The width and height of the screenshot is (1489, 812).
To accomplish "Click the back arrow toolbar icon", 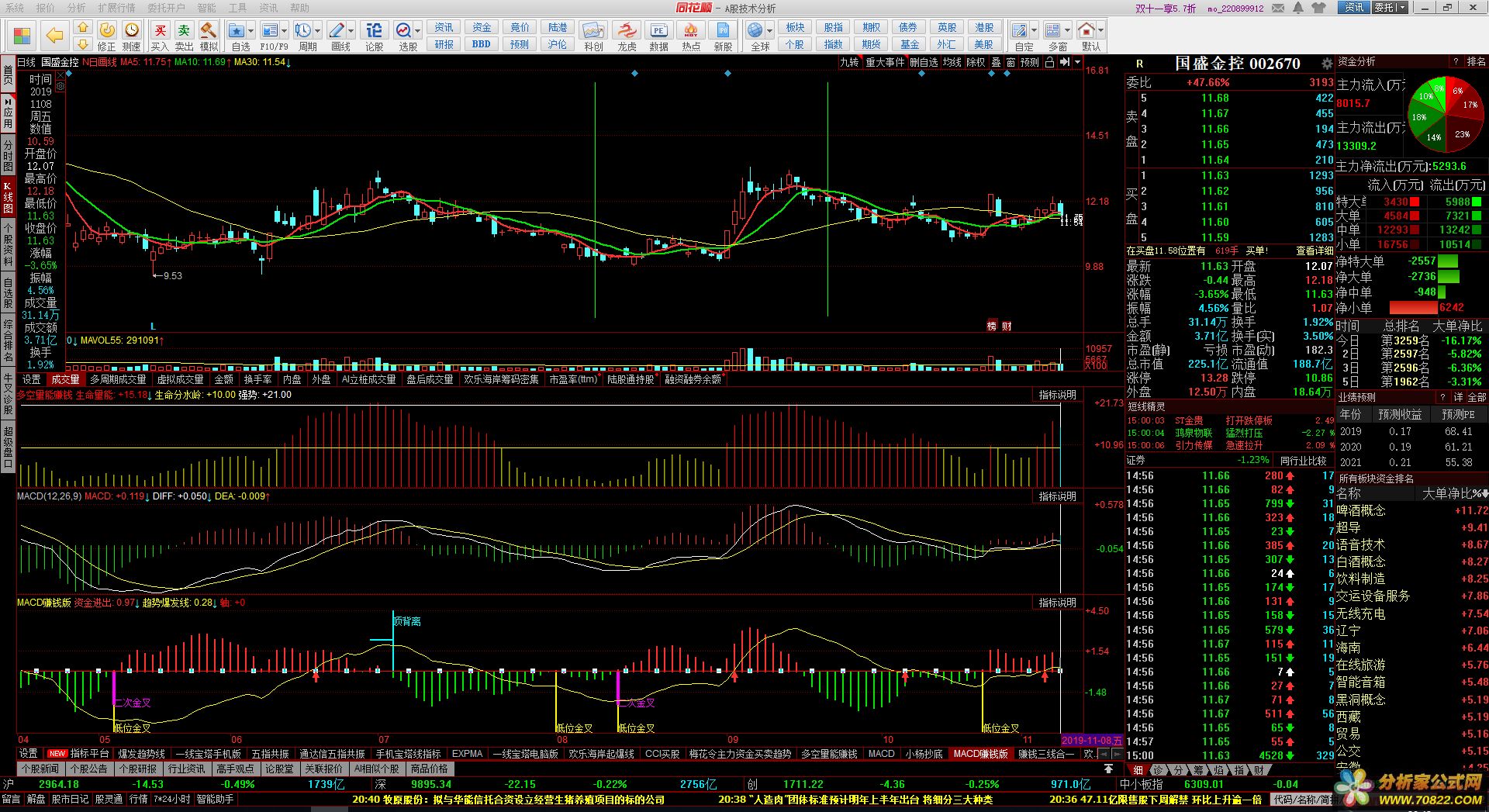I will 54,35.
